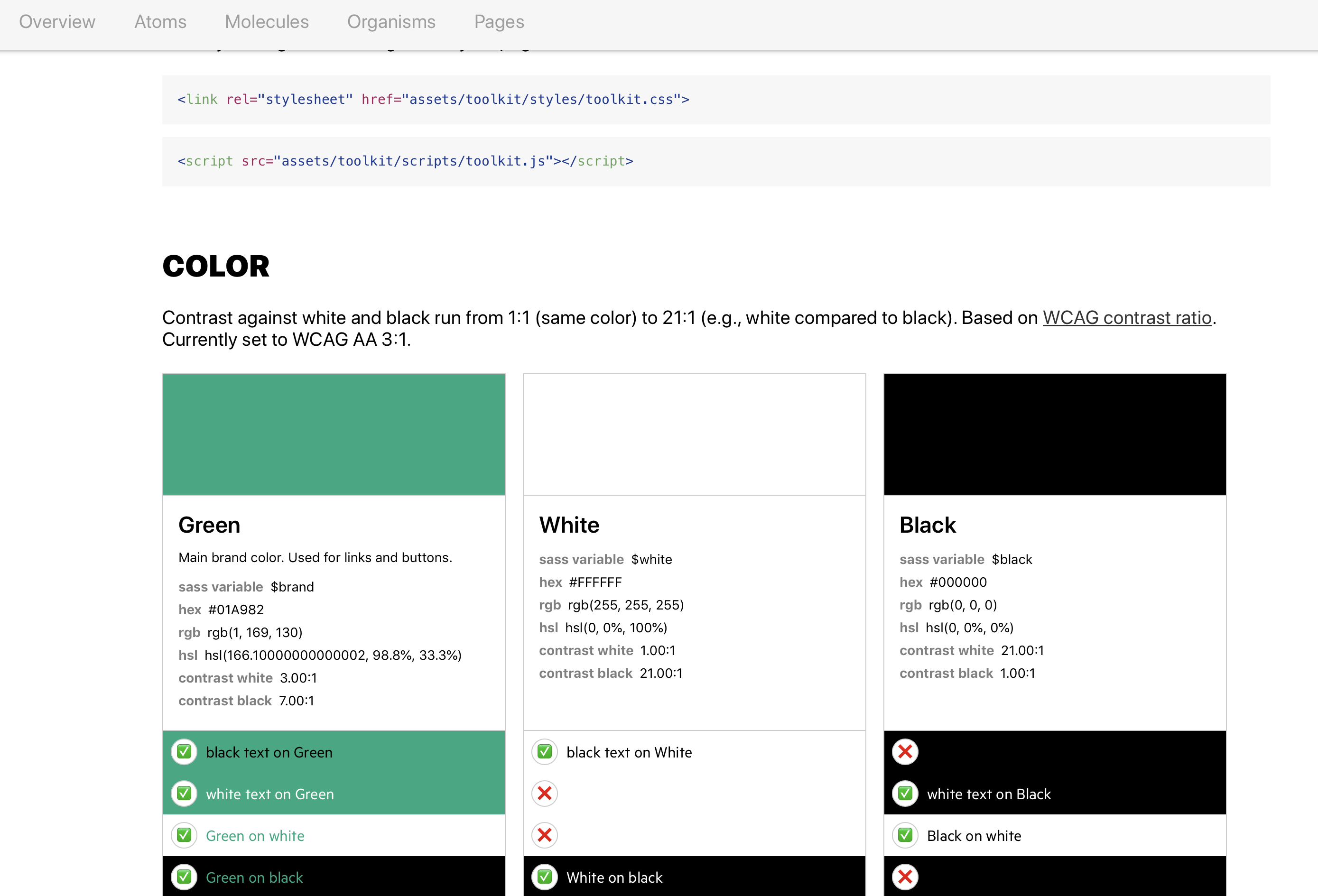
Task: Click the rgb(0, 0, 0) value
Action: point(963,605)
